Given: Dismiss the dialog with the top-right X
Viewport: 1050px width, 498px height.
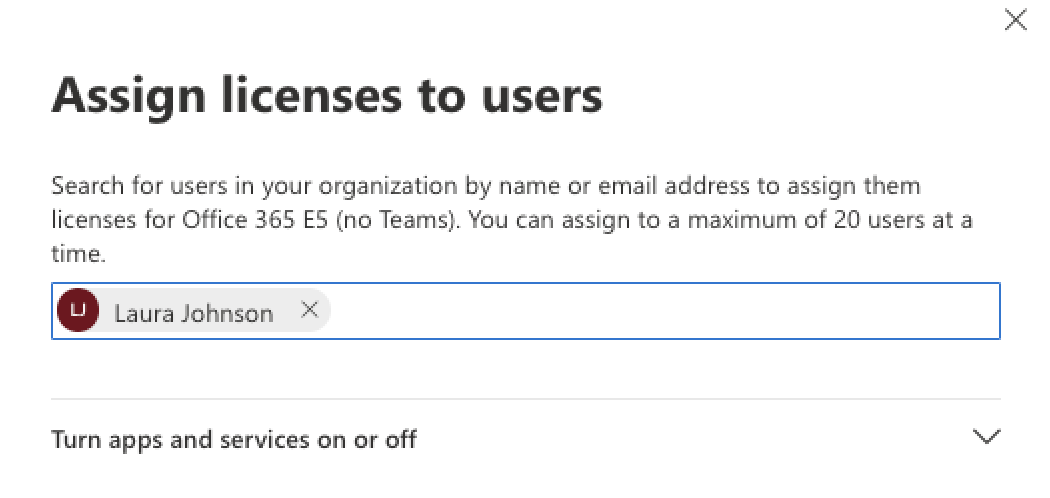Looking at the screenshot, I should (1015, 20).
